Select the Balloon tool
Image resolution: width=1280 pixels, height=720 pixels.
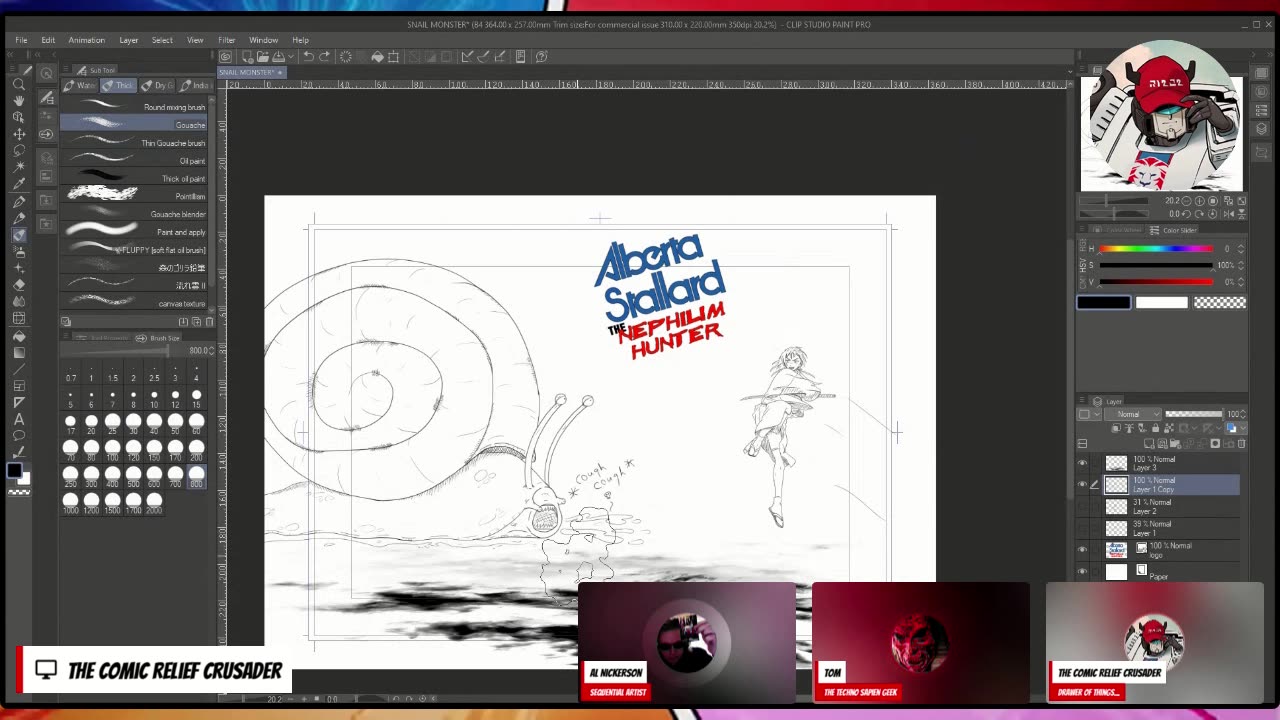(19, 436)
